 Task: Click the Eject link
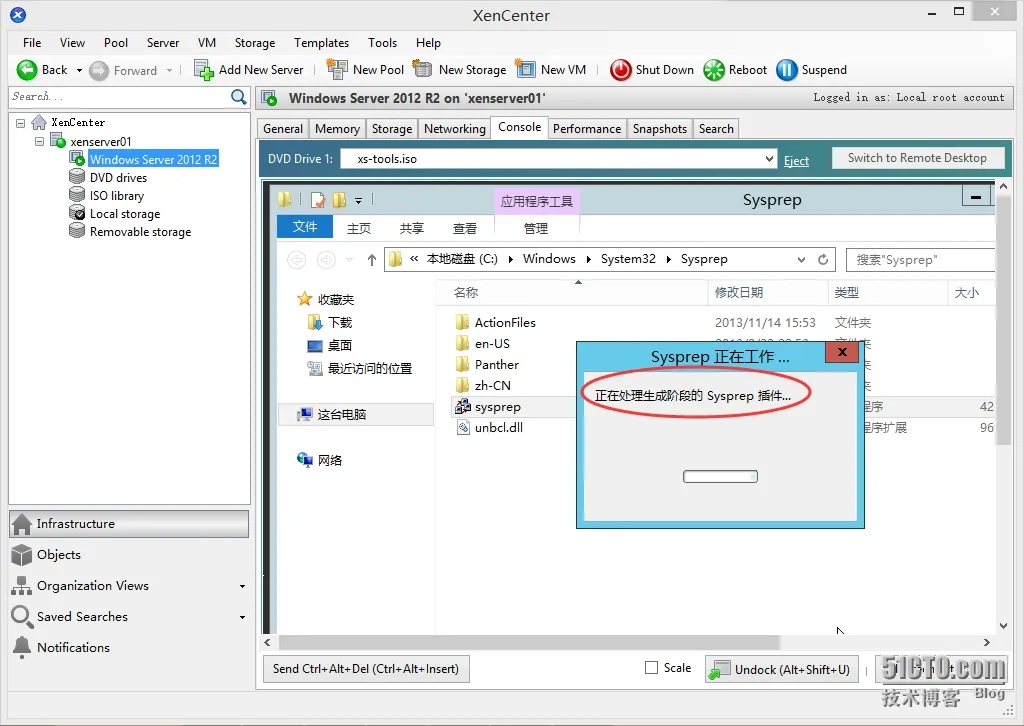[796, 161]
